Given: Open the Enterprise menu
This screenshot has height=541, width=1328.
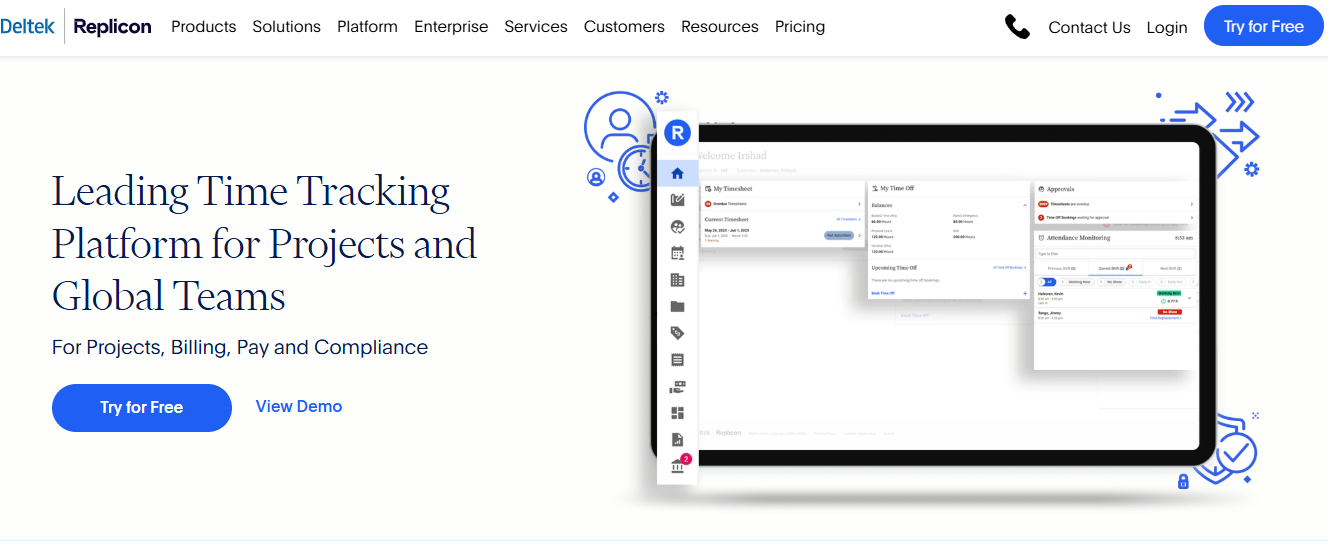Looking at the screenshot, I should pos(451,27).
